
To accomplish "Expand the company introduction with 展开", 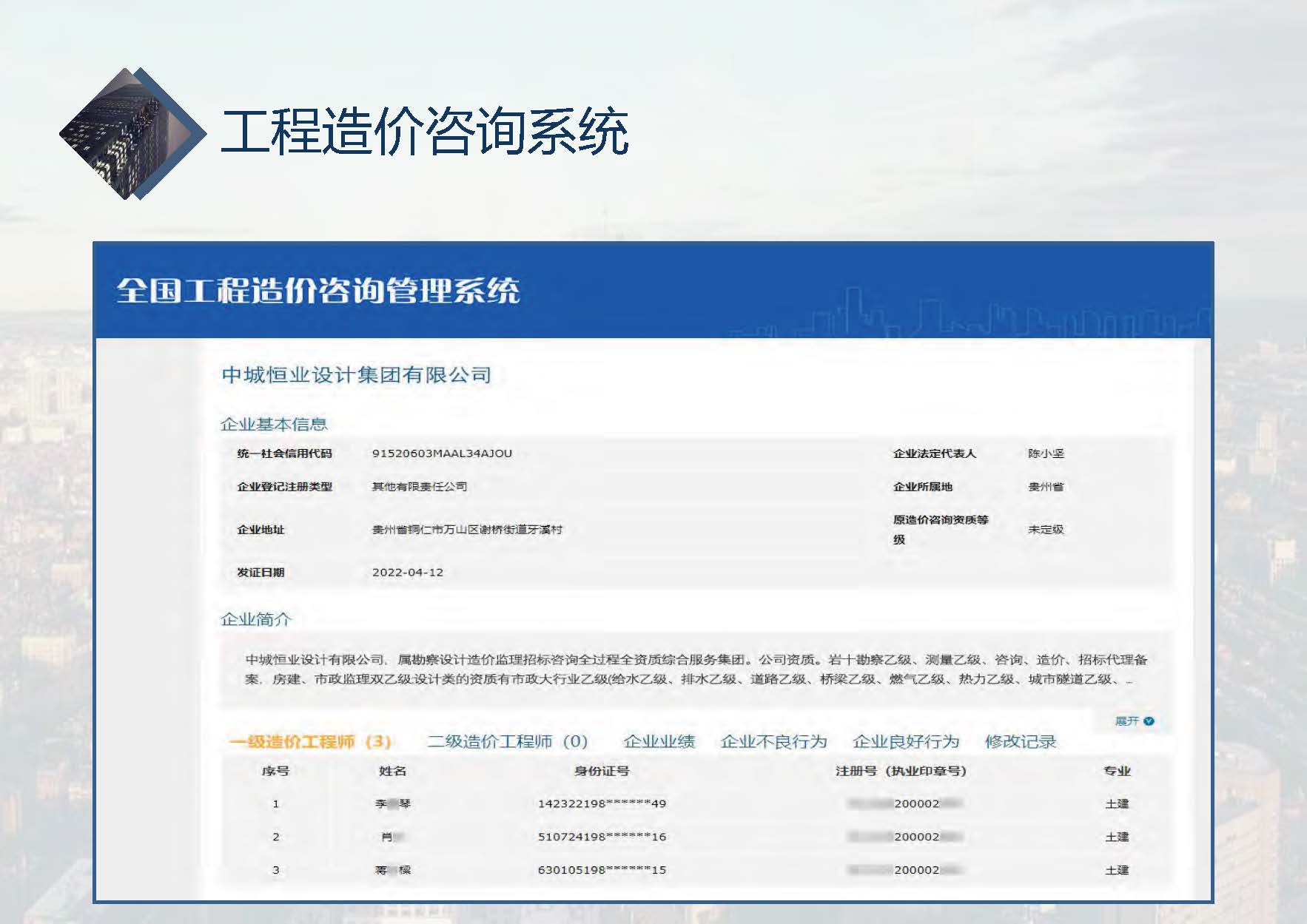I will [1134, 721].
